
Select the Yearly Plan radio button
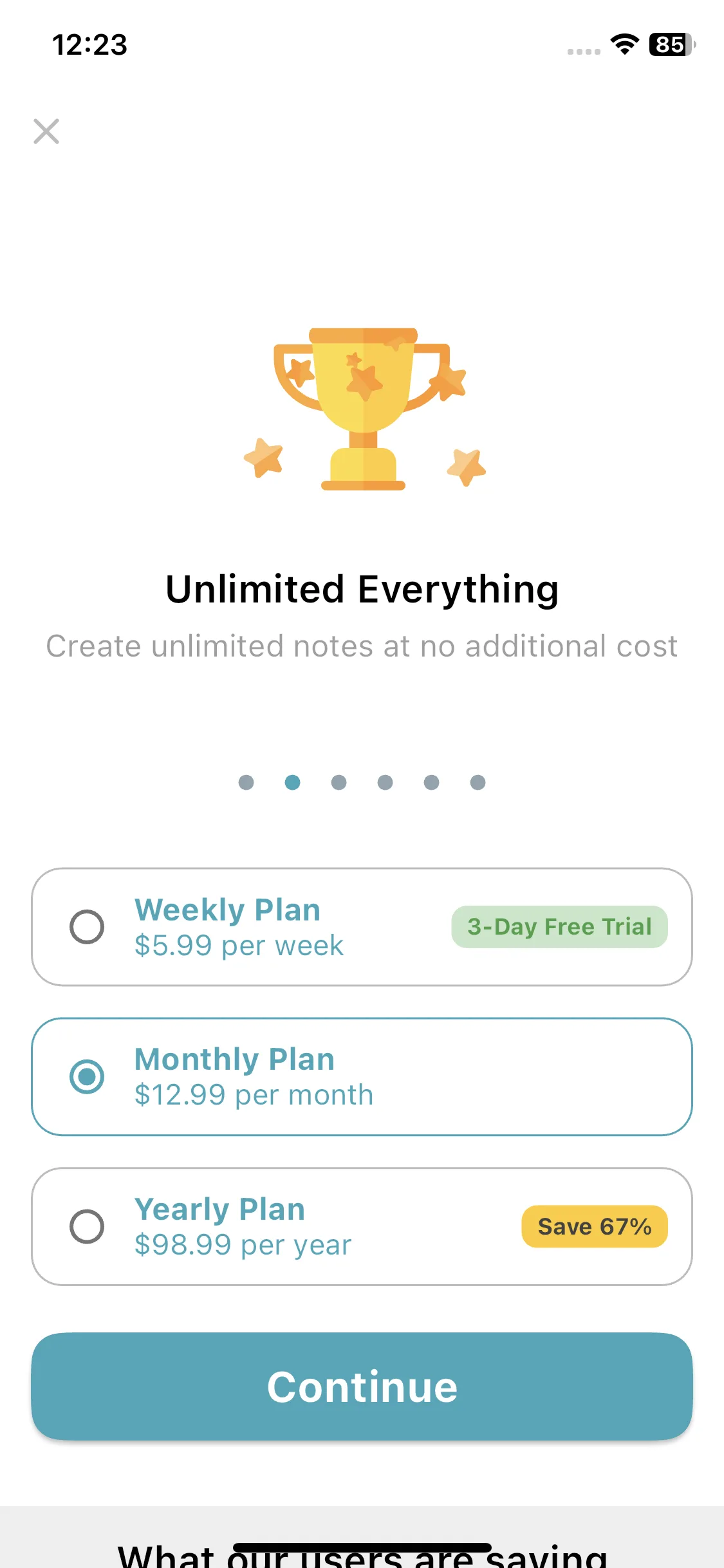pos(87,1227)
